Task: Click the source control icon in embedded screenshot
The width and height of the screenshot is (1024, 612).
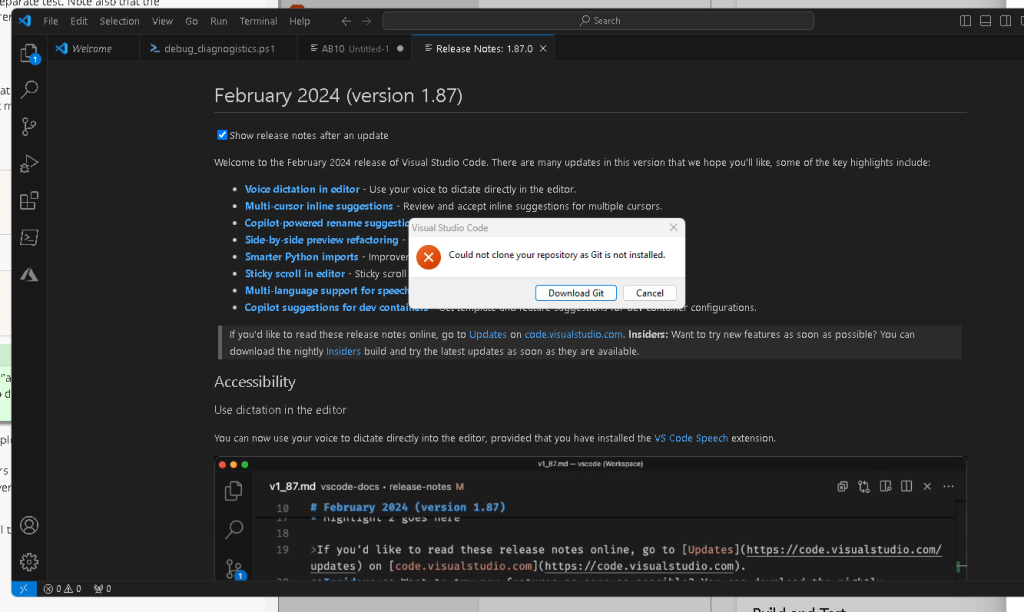Action: (234, 568)
